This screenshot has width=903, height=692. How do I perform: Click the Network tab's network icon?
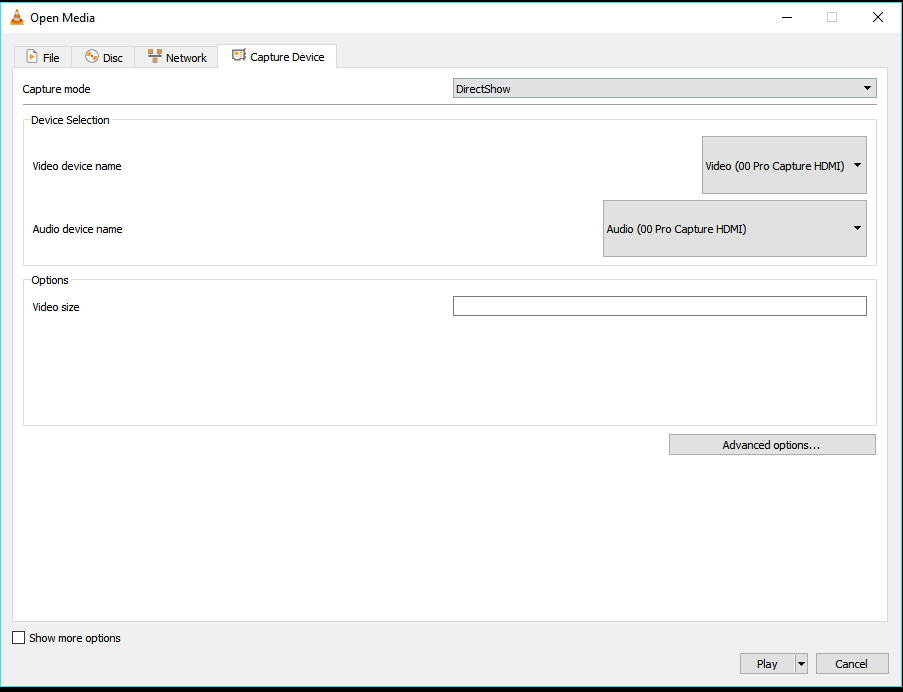[154, 56]
